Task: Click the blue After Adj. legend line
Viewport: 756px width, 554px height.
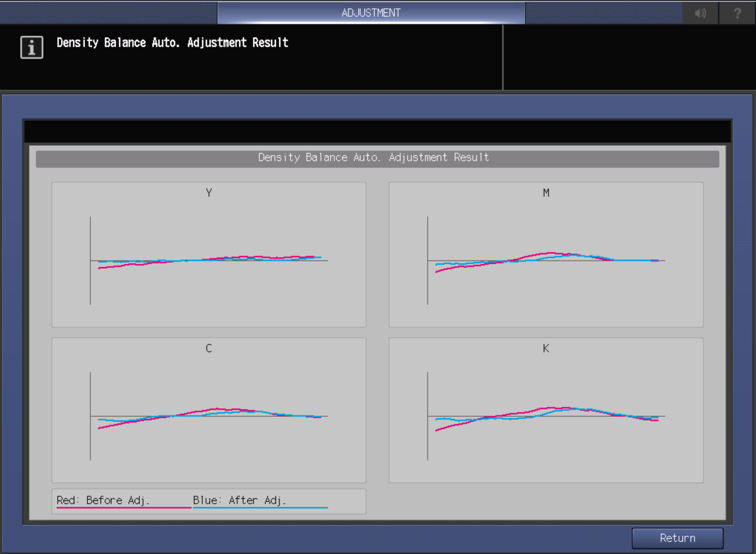Action: coord(260,508)
